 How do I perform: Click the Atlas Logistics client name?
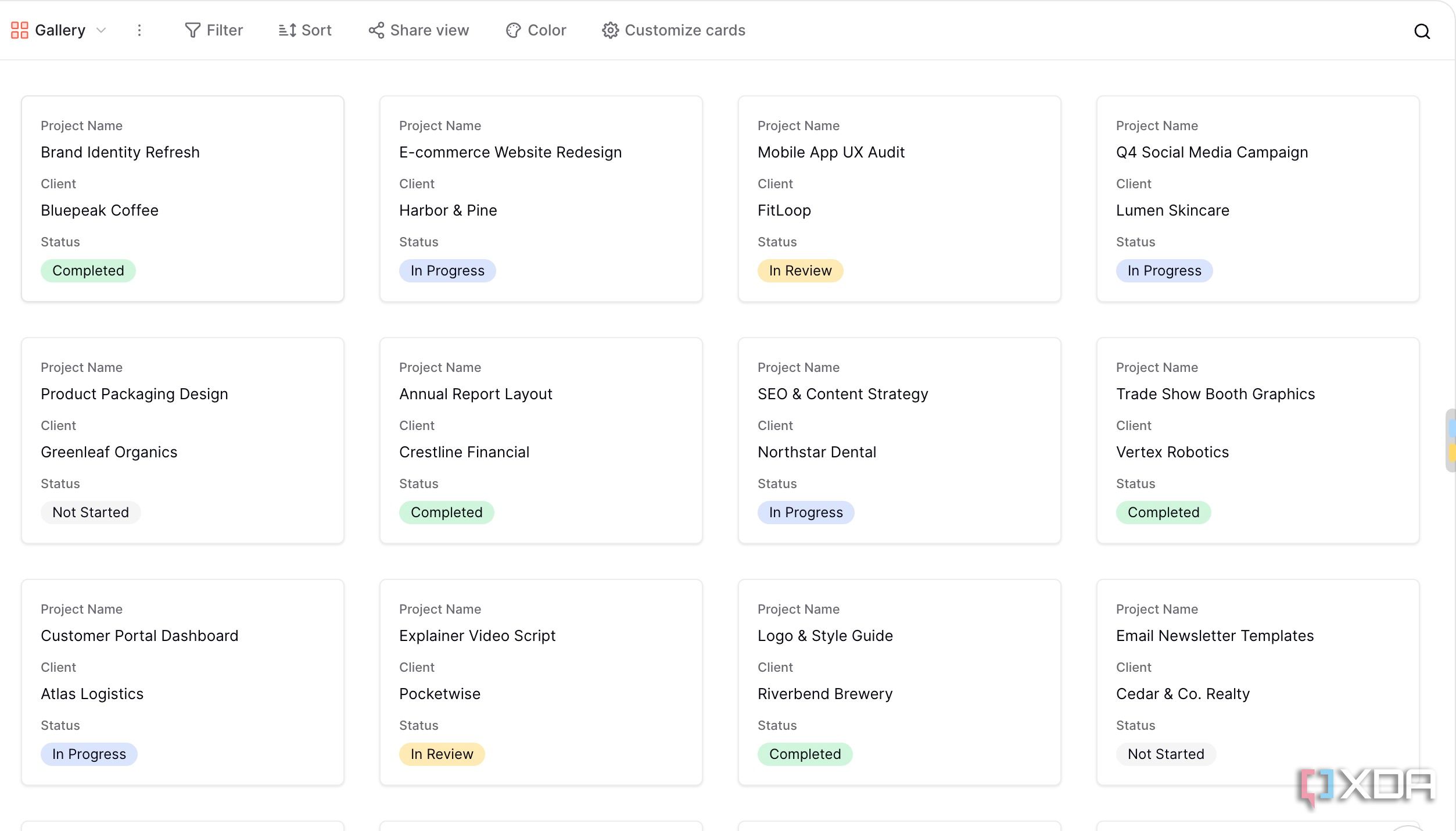pyautogui.click(x=92, y=694)
